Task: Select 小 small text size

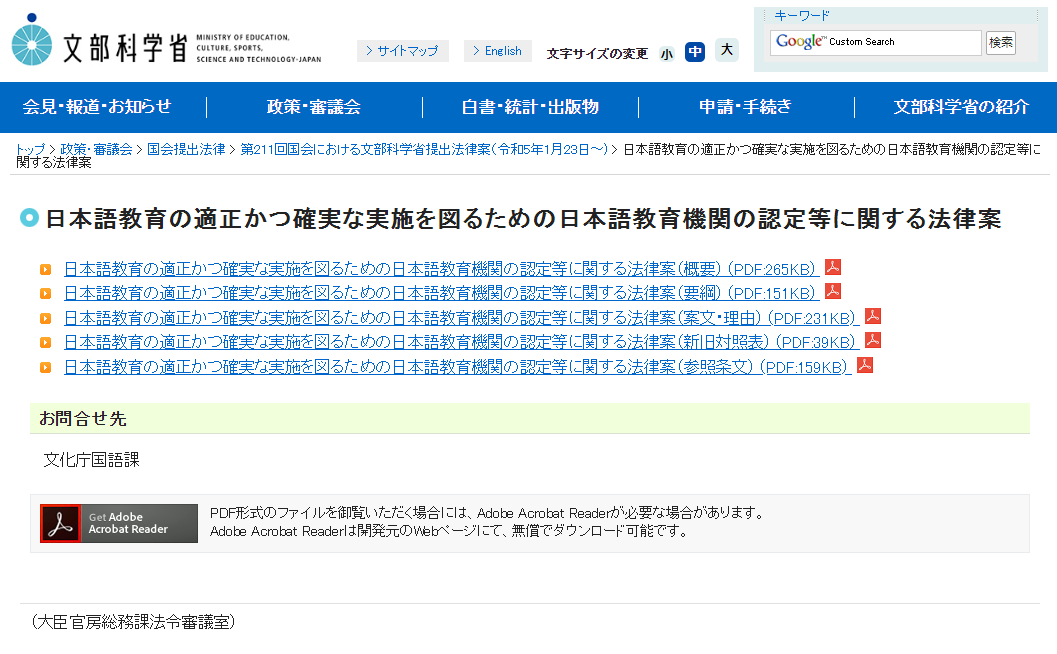Action: [667, 51]
